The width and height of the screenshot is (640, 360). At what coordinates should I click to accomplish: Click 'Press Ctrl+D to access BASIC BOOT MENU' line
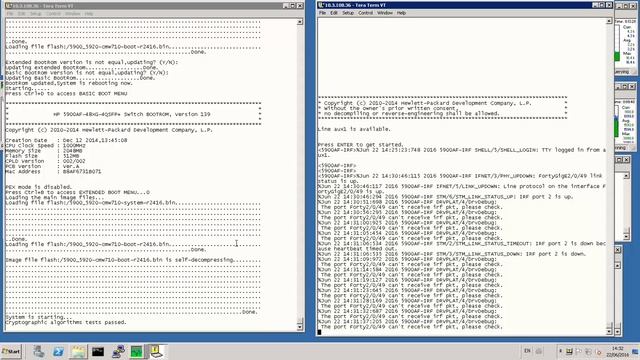66,93
